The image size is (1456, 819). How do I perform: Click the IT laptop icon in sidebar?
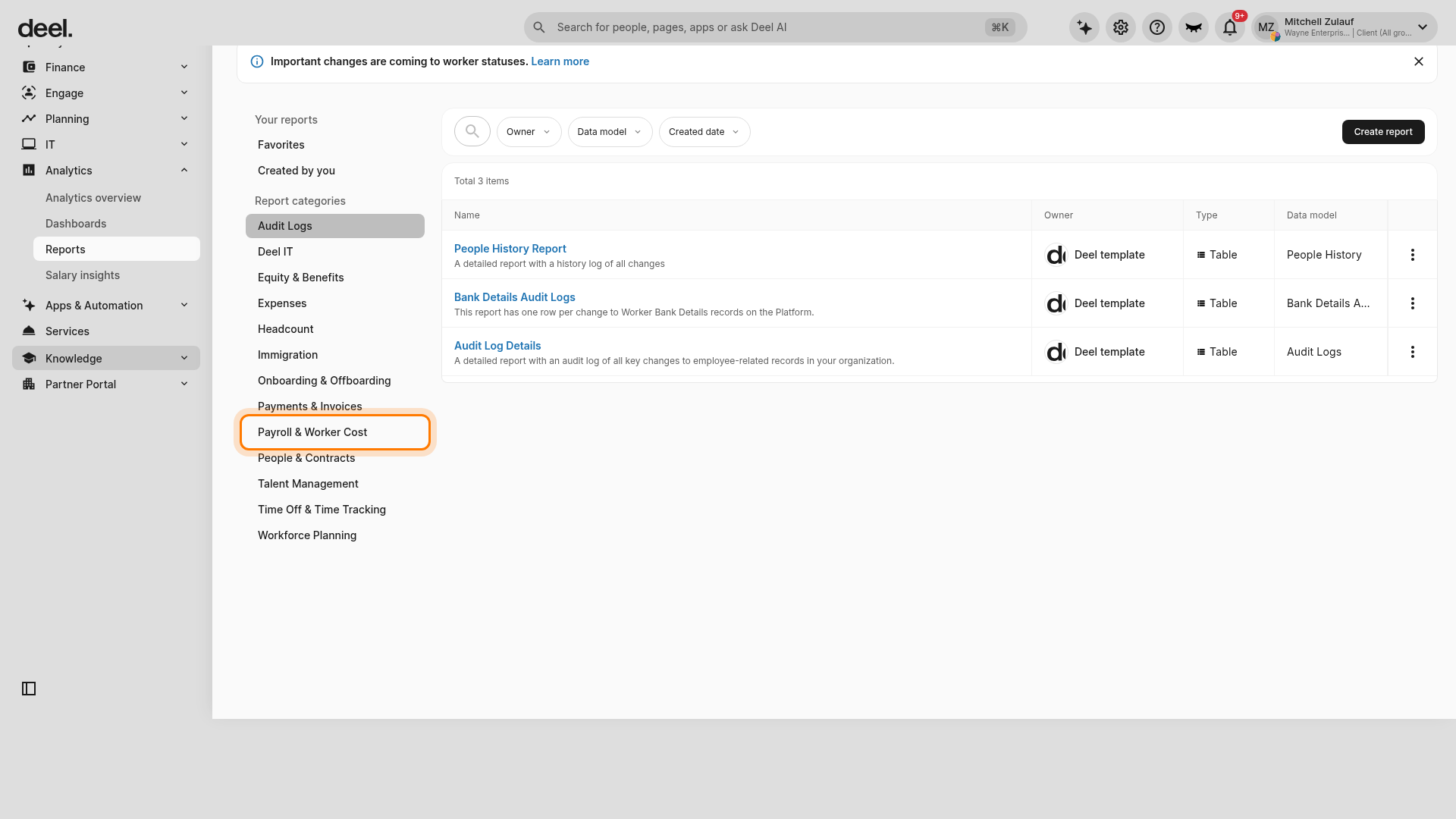click(29, 144)
